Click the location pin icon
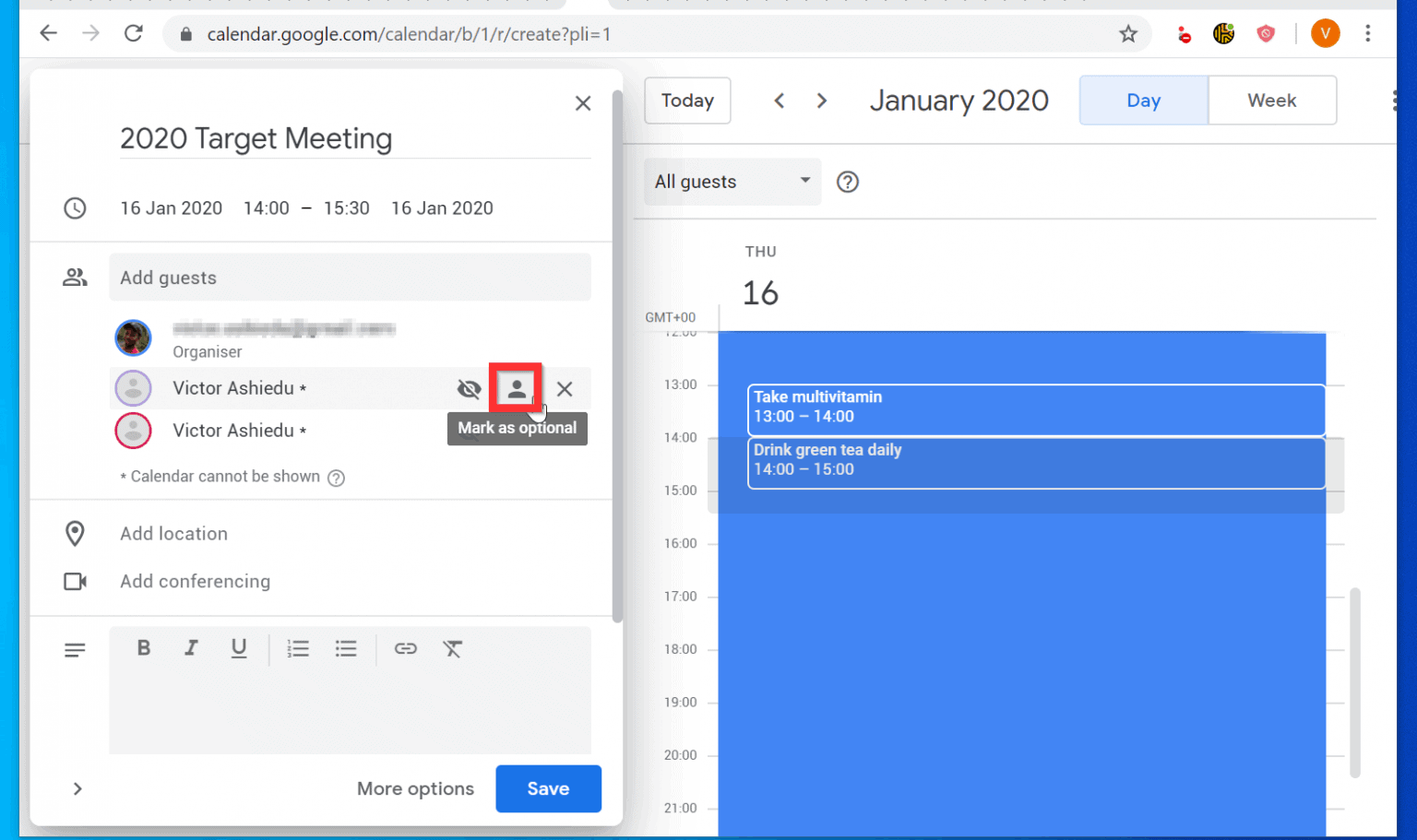 tap(75, 534)
